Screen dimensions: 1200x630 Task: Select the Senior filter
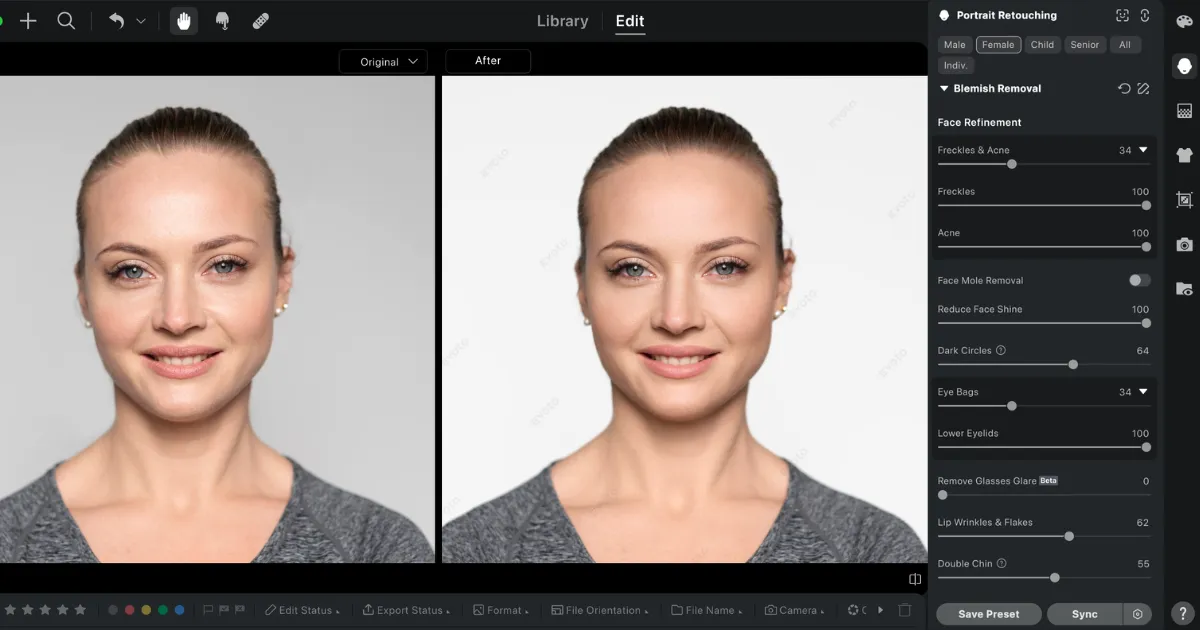pos(1085,45)
